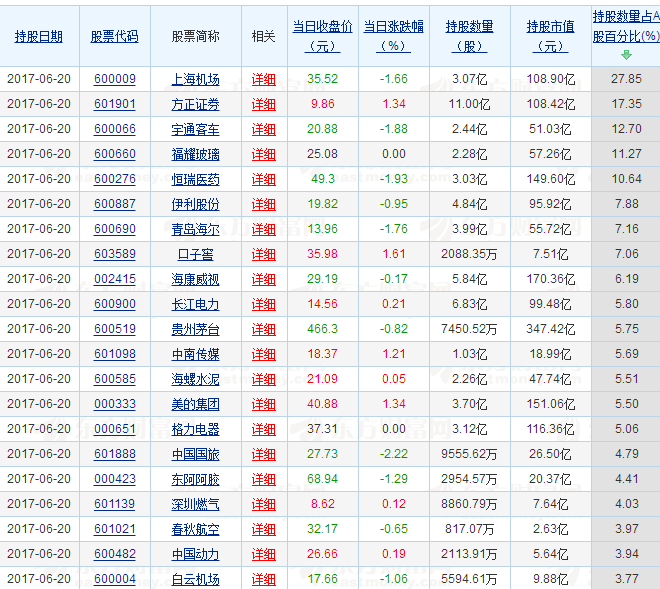Click 详细 link for 方正证券
The image size is (660, 589).
263,104
